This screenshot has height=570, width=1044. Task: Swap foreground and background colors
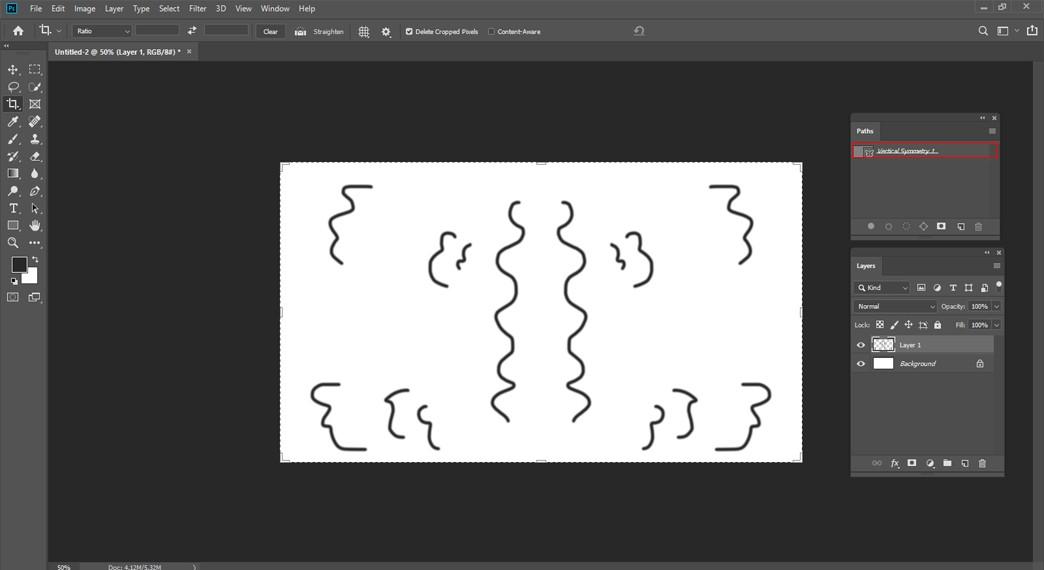pyautogui.click(x=35, y=260)
